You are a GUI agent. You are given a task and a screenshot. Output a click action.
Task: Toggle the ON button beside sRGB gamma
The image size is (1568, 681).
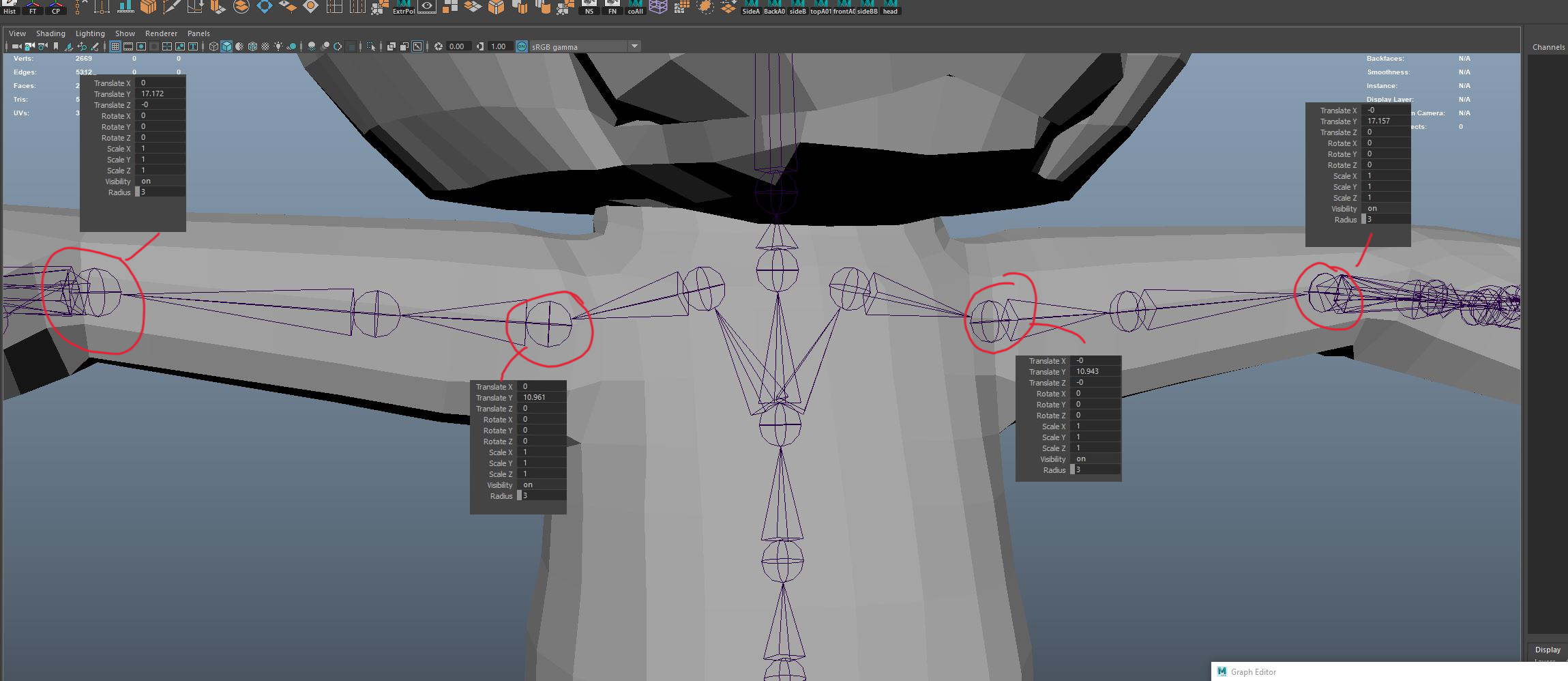tap(521, 46)
